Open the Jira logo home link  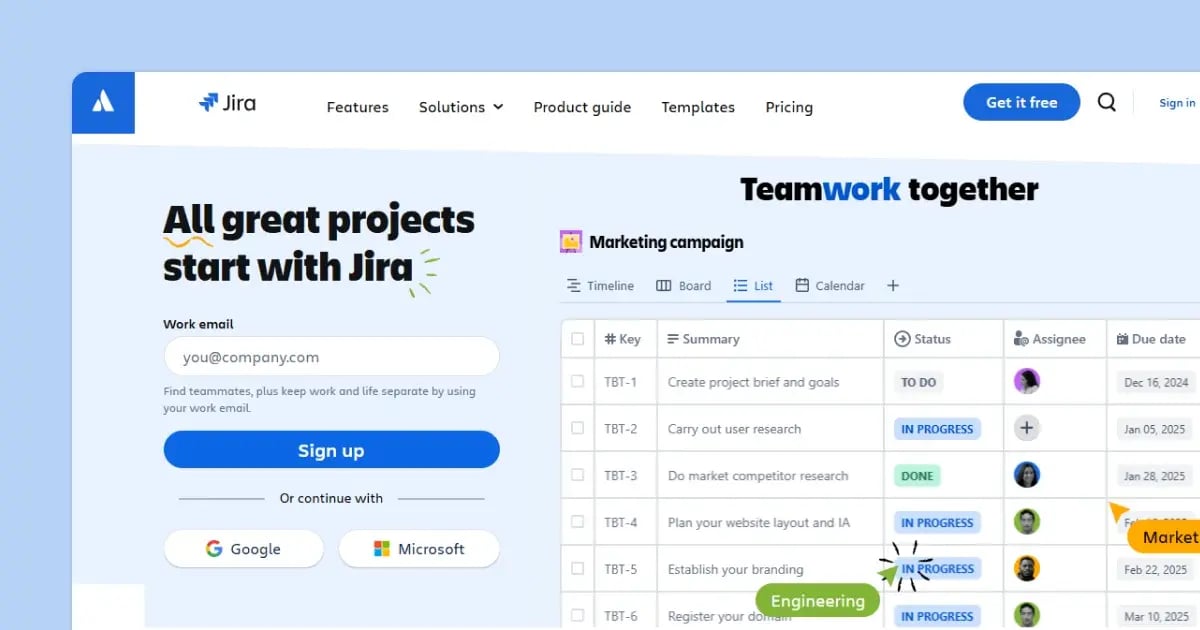pos(227,102)
